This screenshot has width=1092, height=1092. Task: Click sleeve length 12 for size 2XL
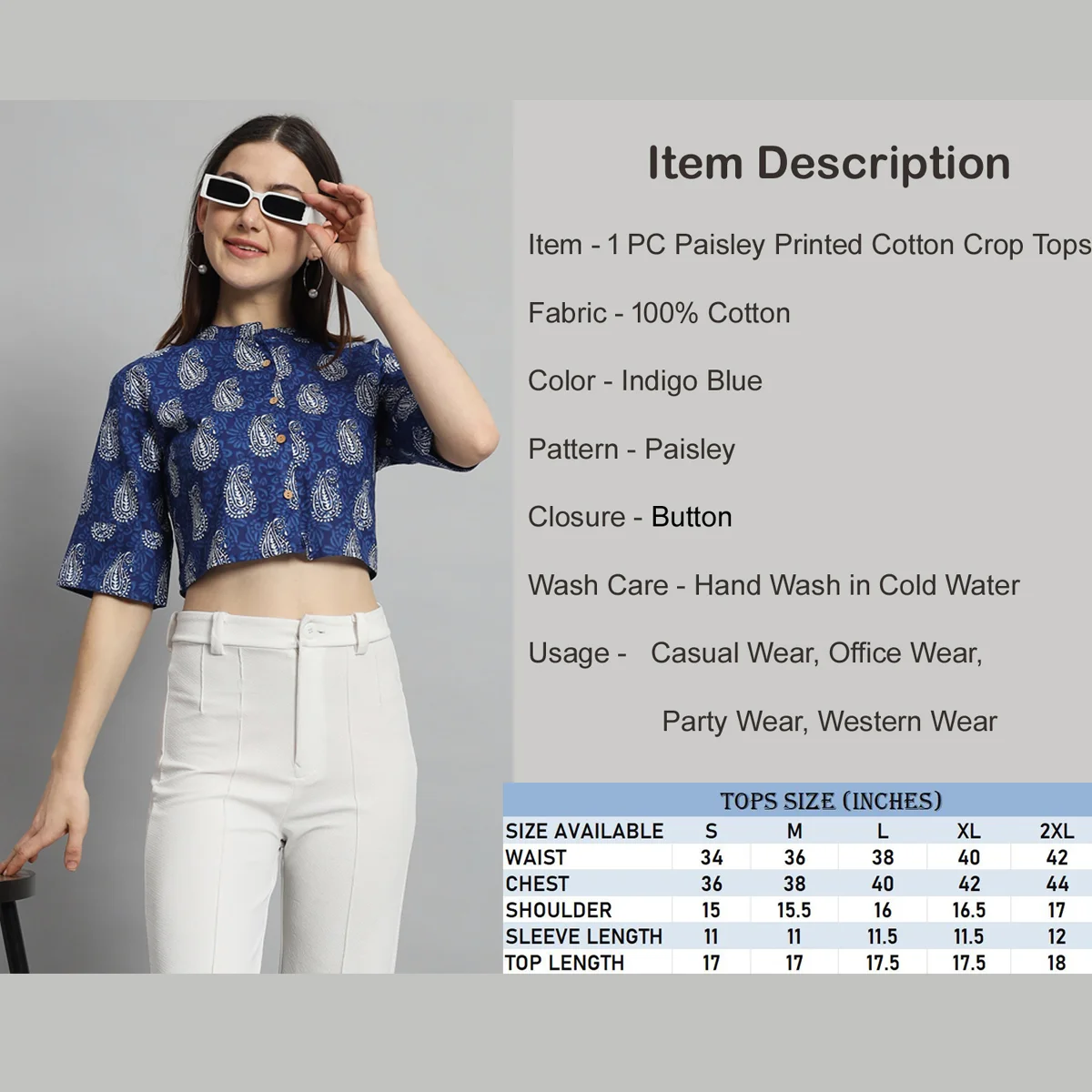[1057, 936]
